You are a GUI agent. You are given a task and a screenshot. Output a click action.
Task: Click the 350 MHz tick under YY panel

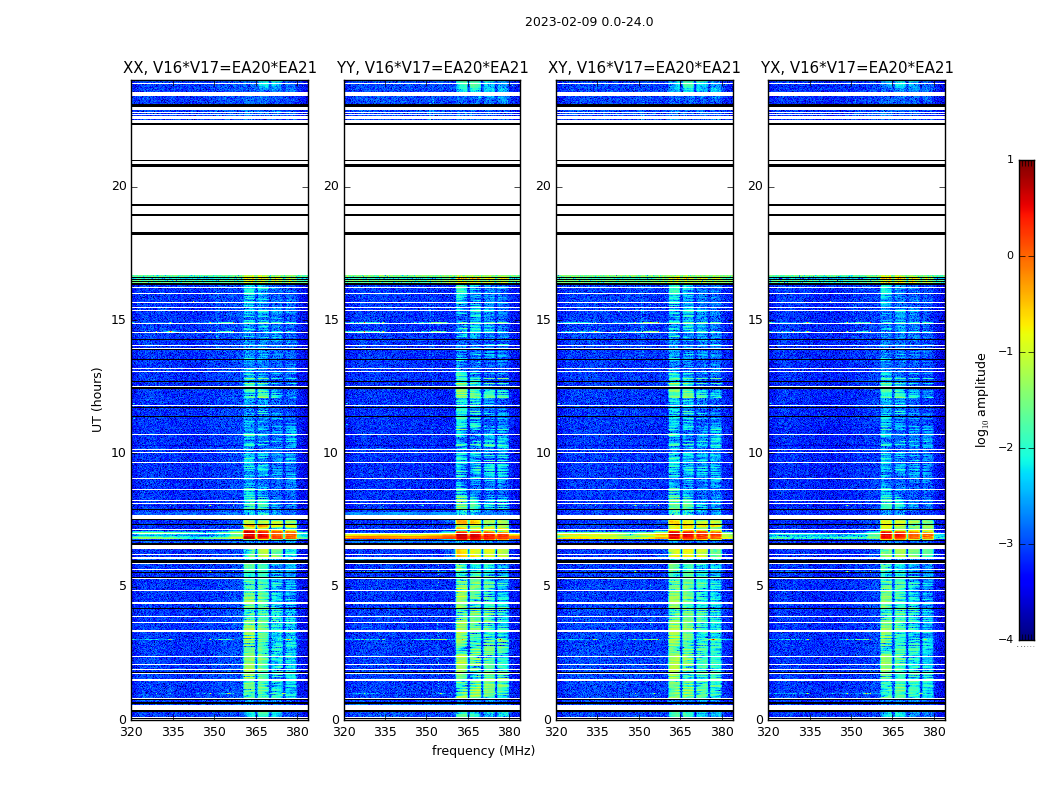[426, 731]
